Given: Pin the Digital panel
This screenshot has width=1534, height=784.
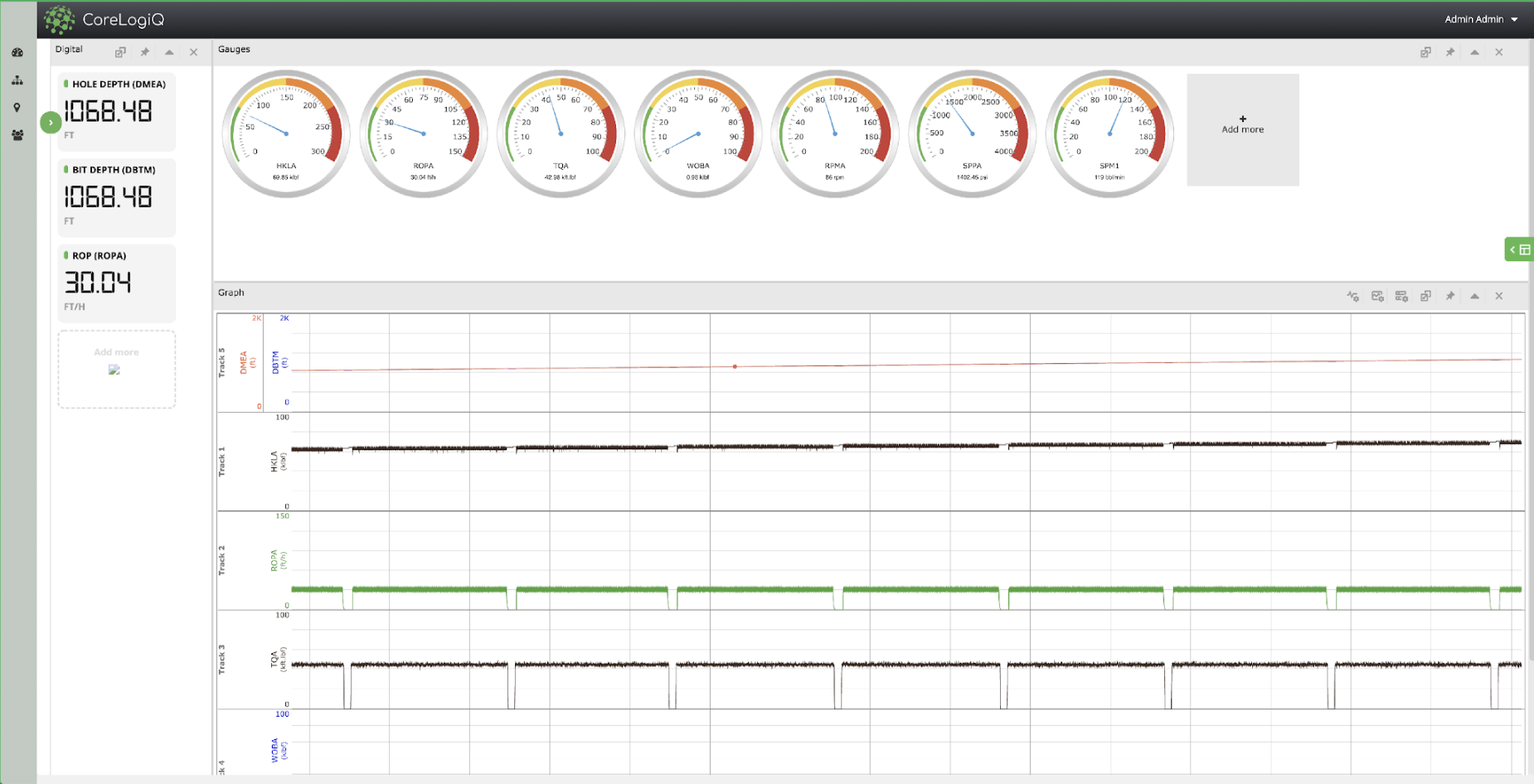Looking at the screenshot, I should click(144, 52).
